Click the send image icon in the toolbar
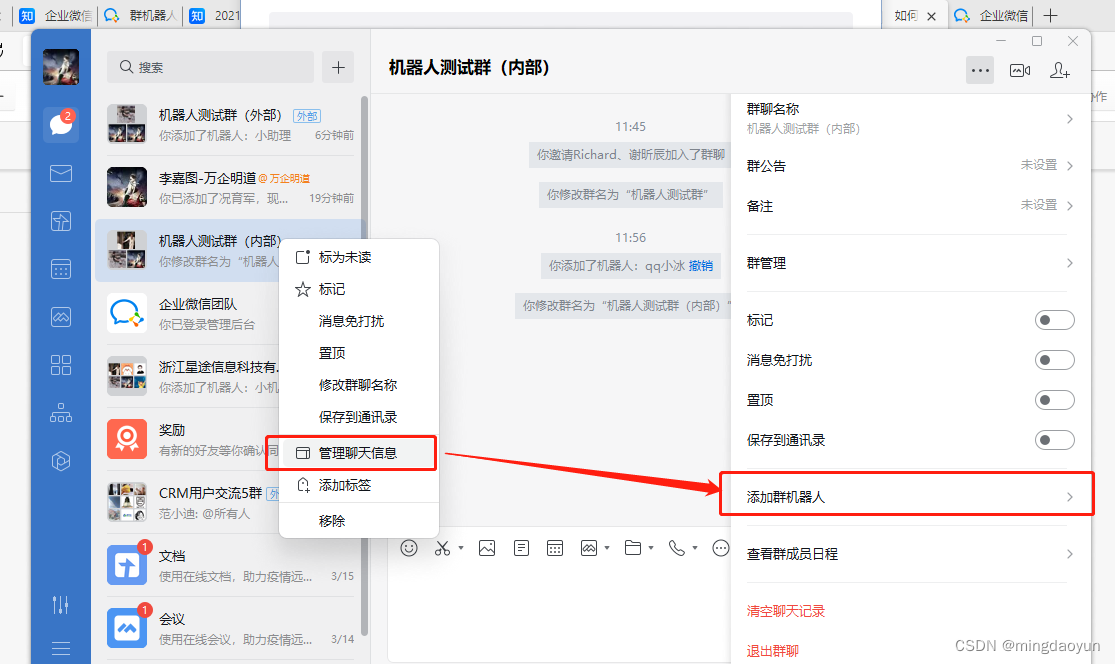The height and width of the screenshot is (664, 1115). pyautogui.click(x=485, y=548)
